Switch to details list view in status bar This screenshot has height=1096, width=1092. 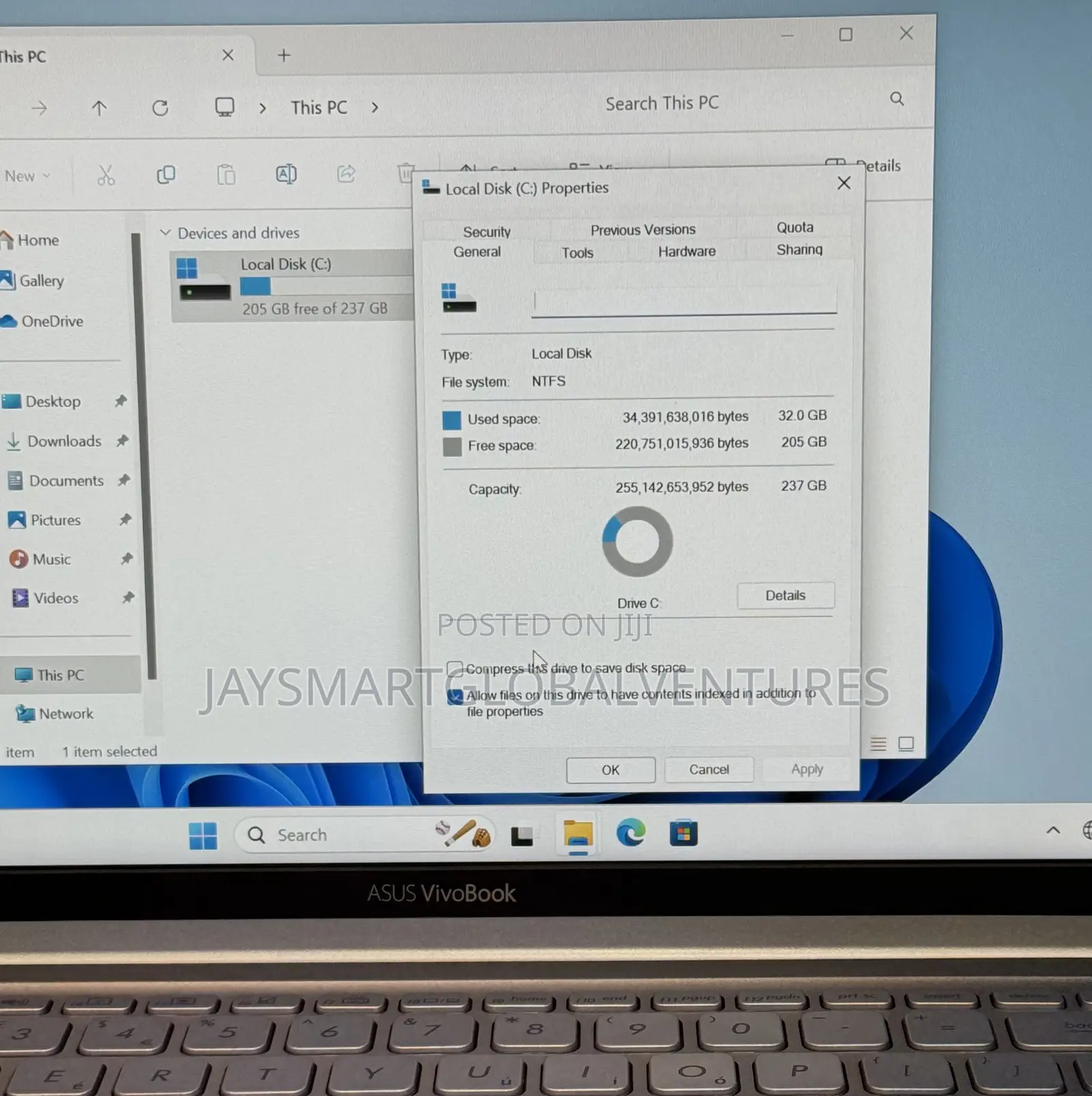coord(878,744)
